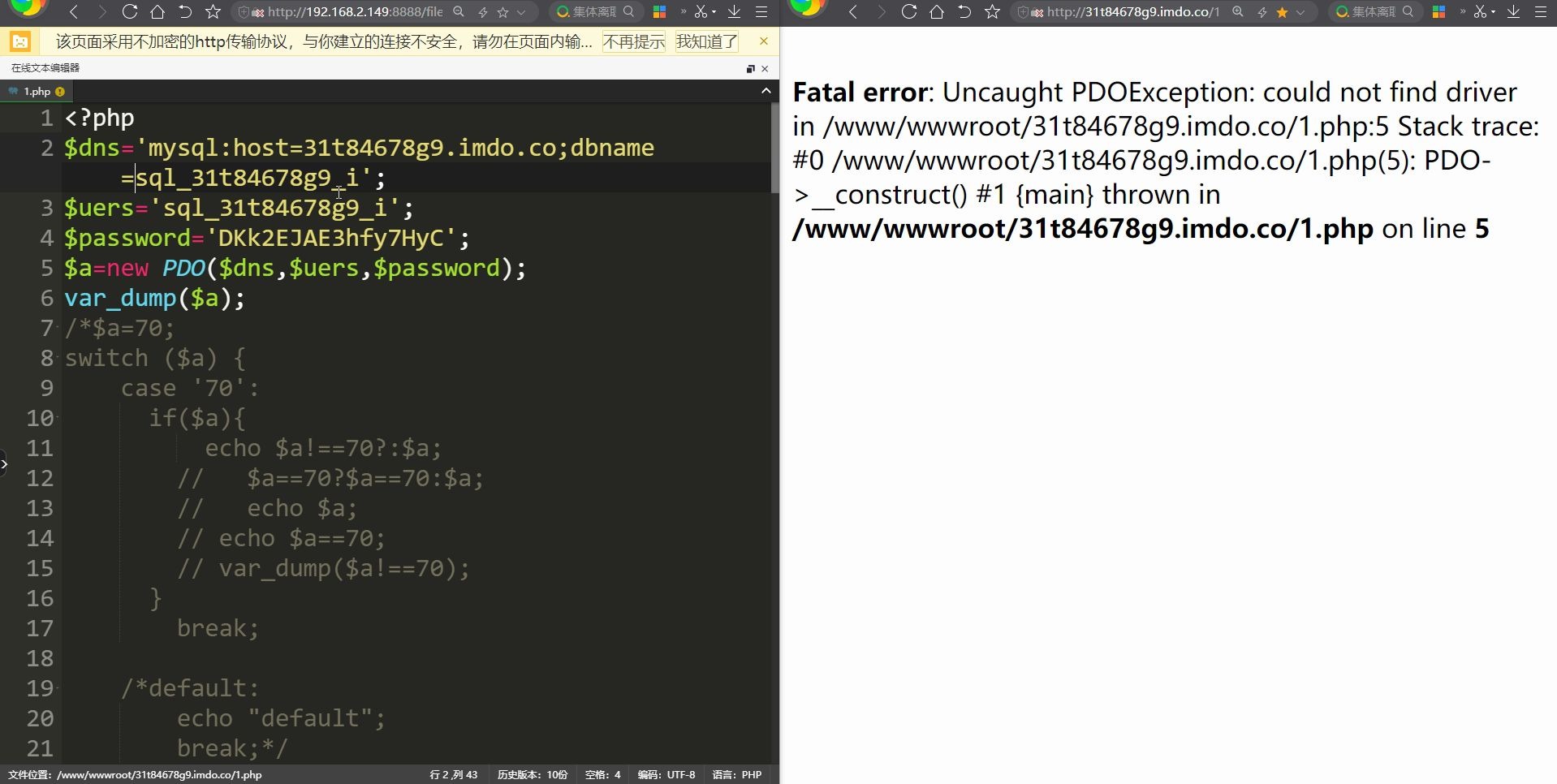Click the undo-close icon in left browser
This screenshot has height=784, width=1557.
pos(185,11)
